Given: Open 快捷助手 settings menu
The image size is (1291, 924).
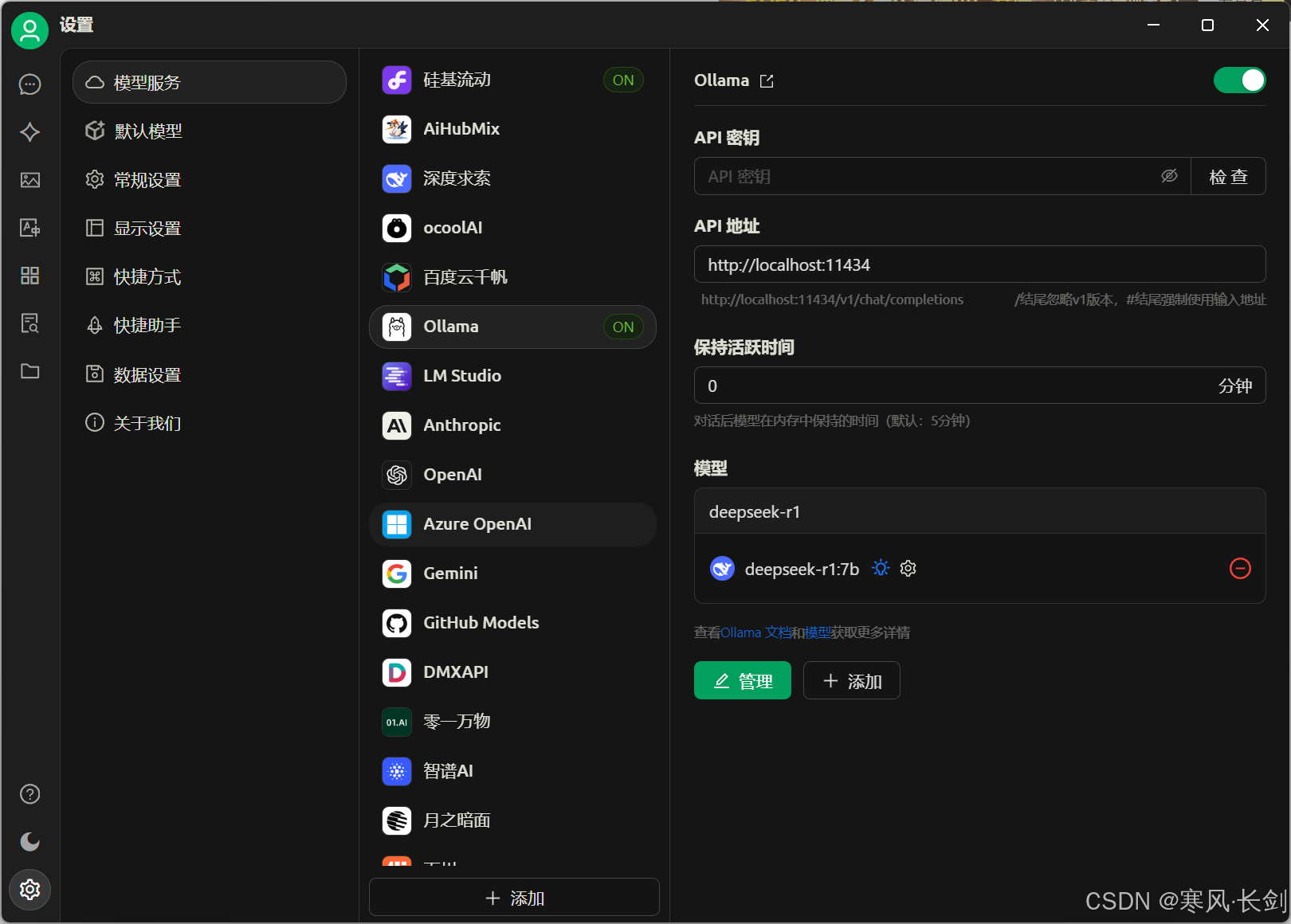Looking at the screenshot, I should 210,326.
